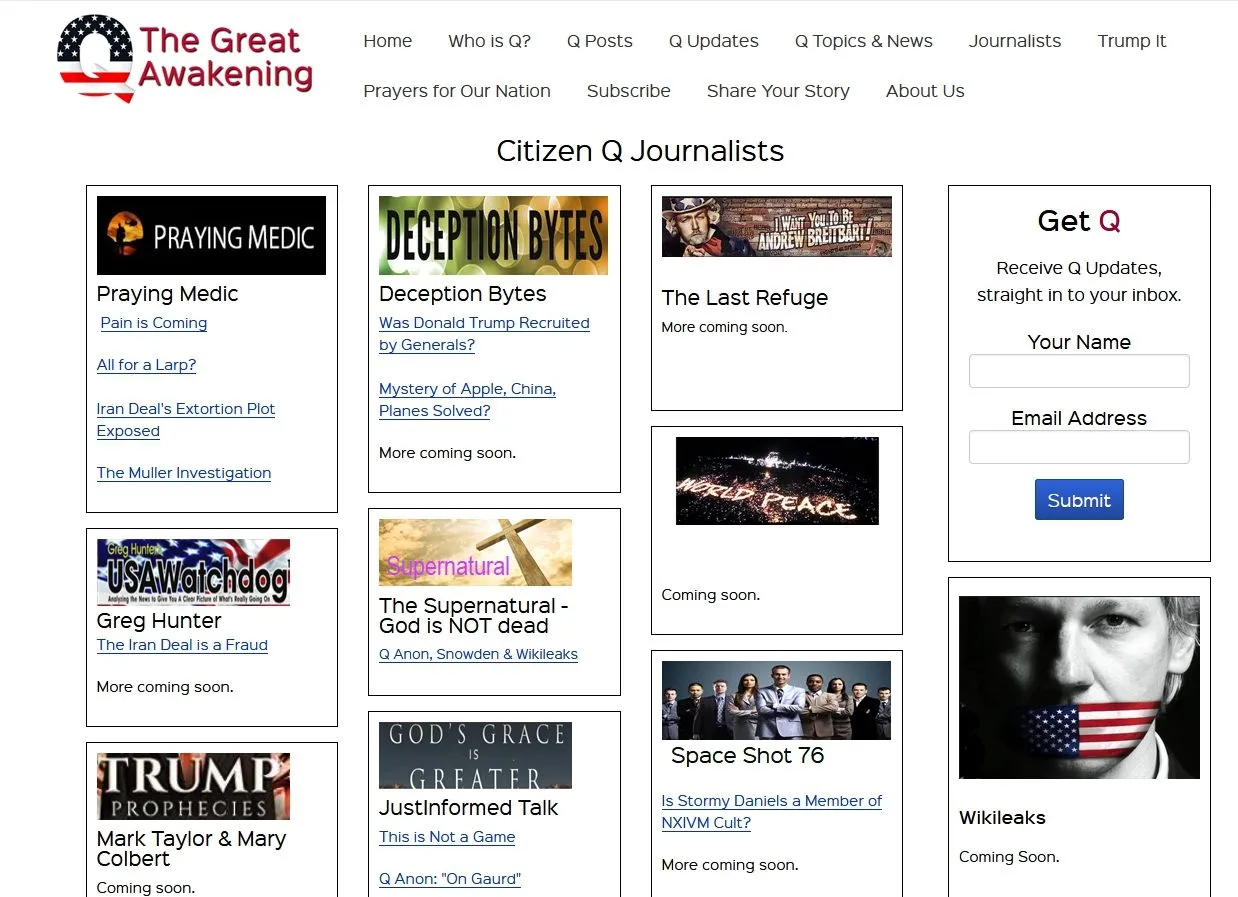Click the Email Address input field

point(1079,447)
